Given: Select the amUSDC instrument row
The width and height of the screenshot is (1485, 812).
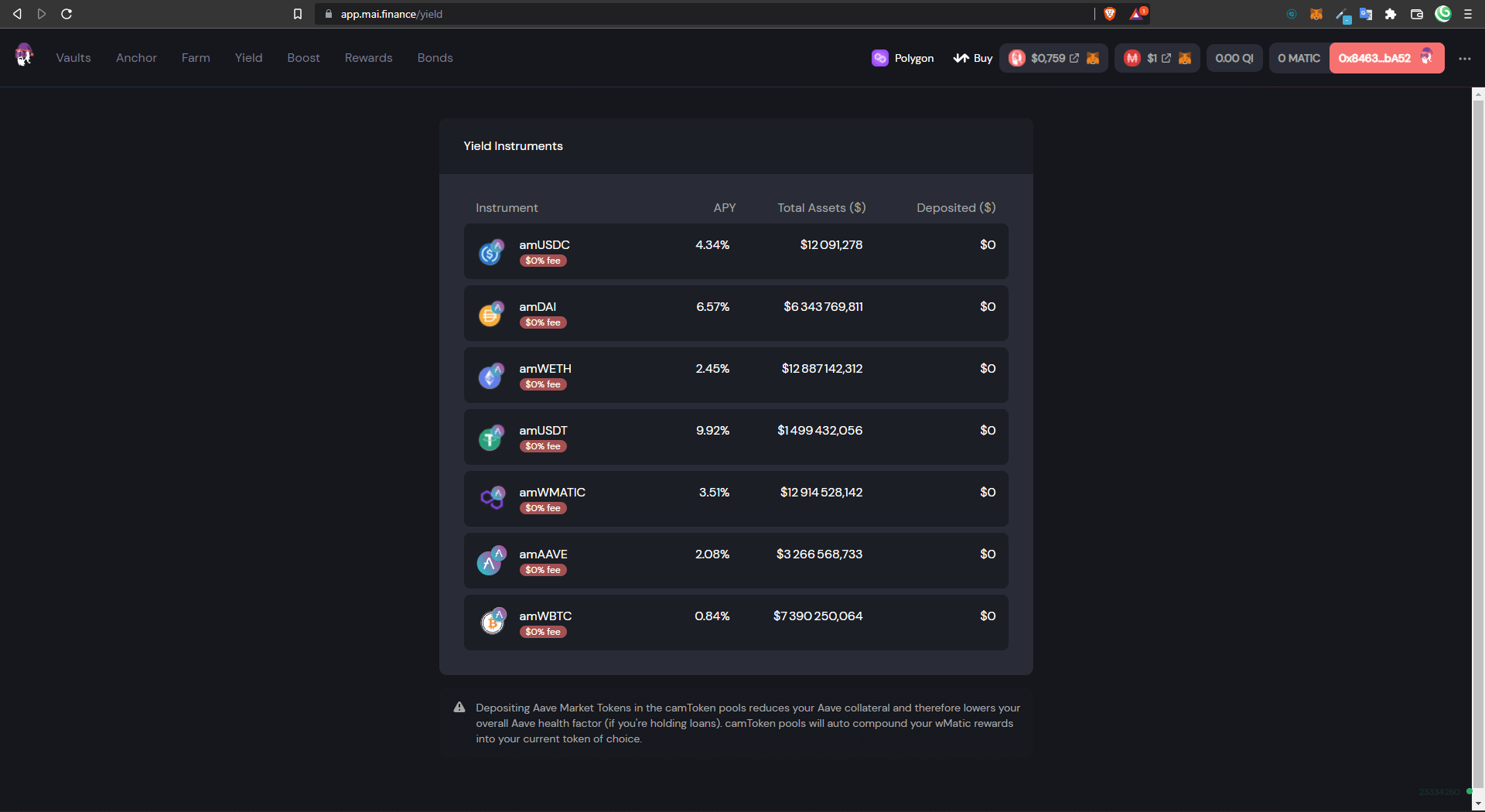Looking at the screenshot, I should 736,251.
